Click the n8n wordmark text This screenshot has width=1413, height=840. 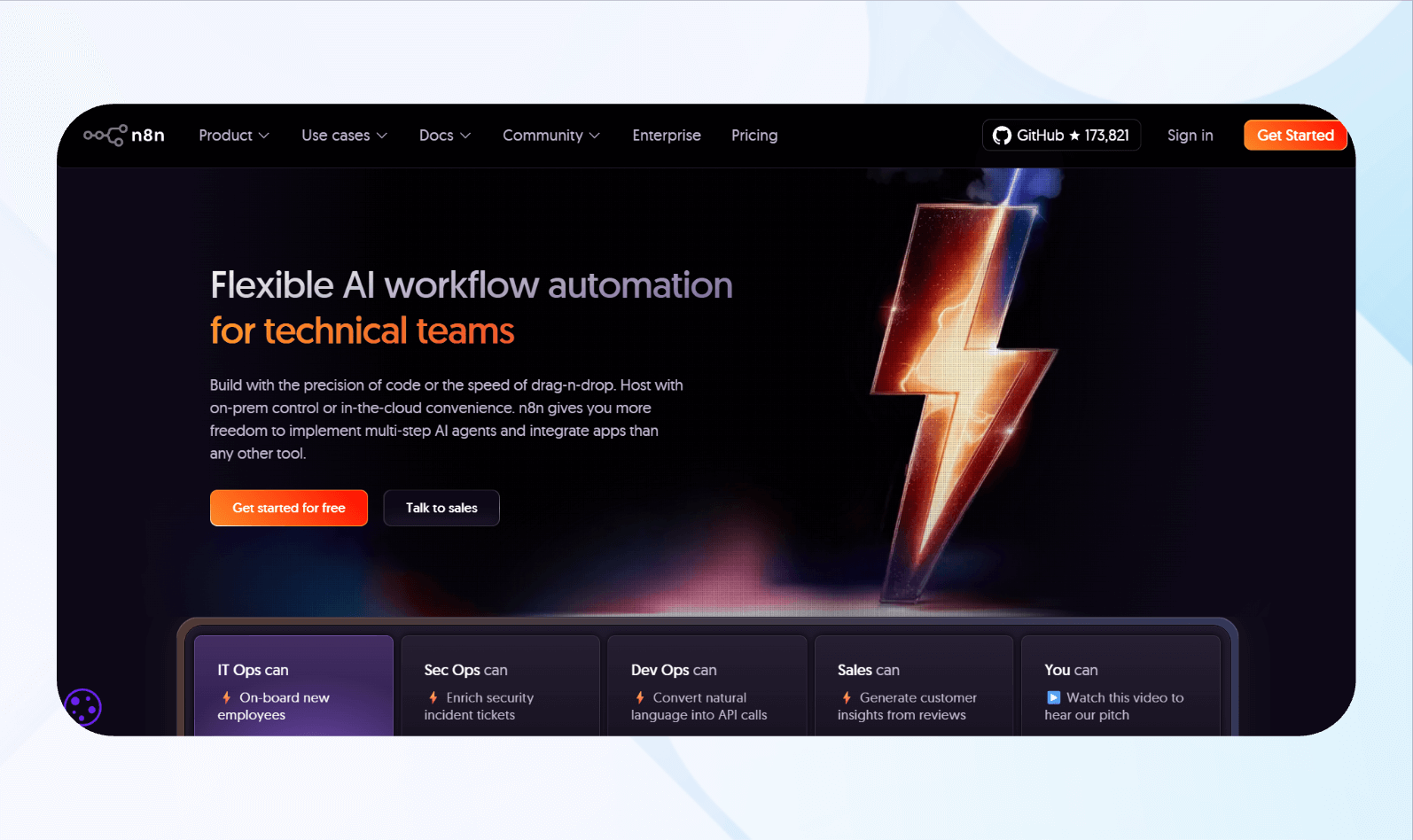tap(148, 136)
